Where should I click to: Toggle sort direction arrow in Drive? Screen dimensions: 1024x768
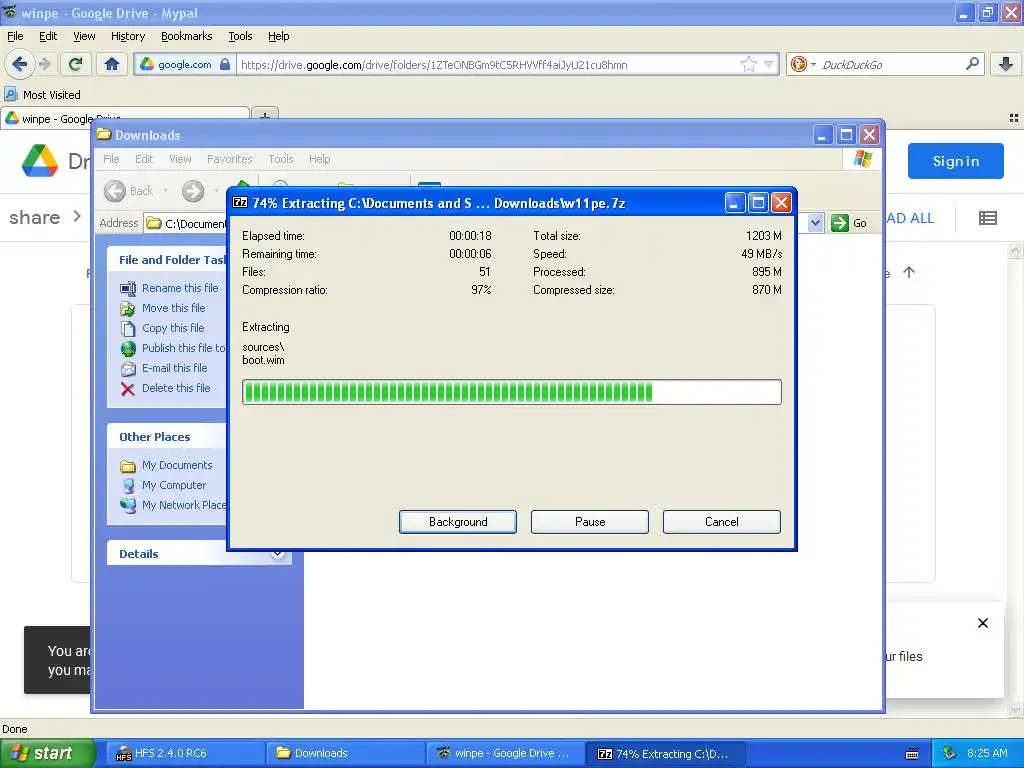(908, 272)
